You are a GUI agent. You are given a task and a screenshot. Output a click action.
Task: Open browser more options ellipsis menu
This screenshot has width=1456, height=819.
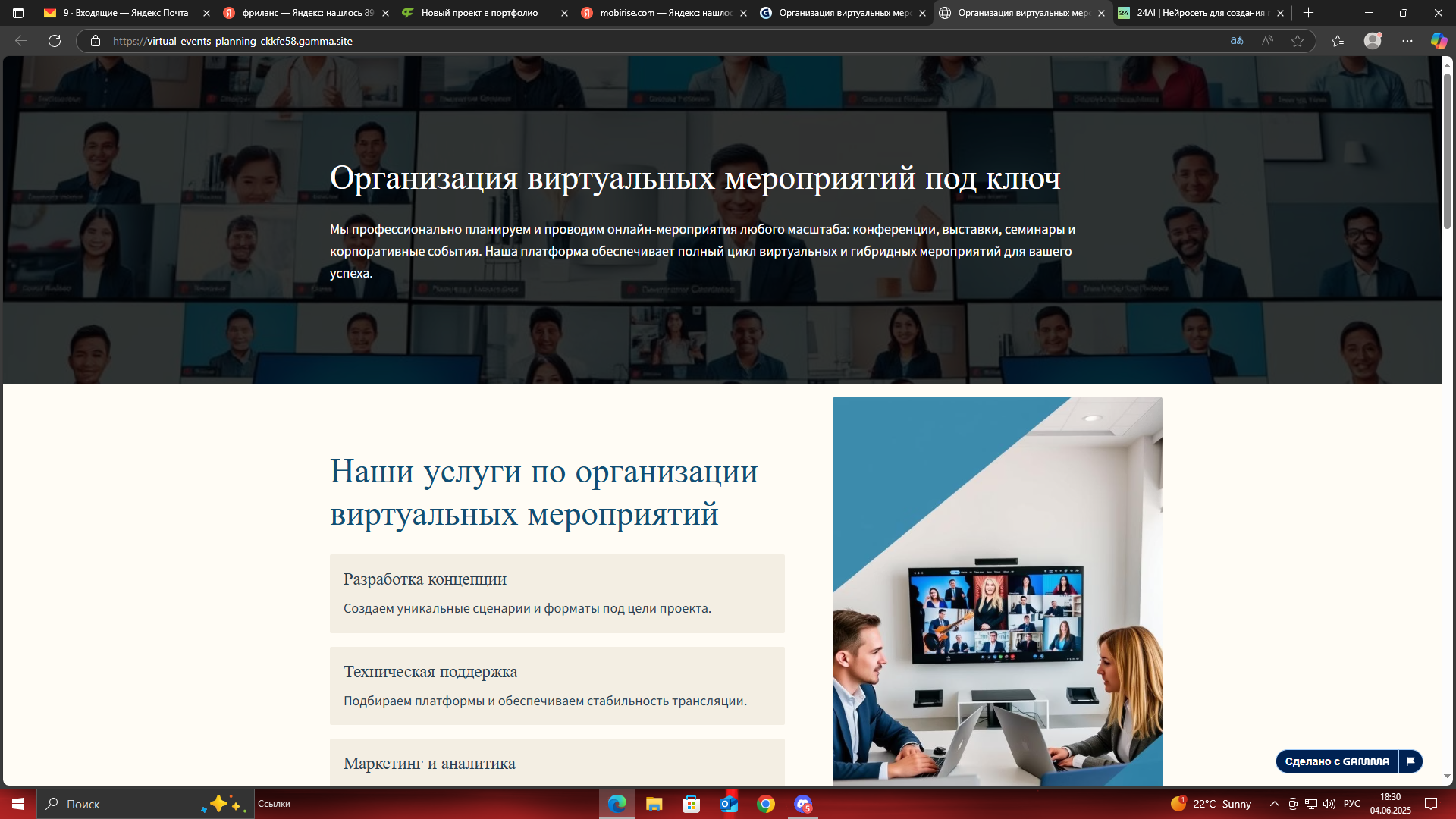[1407, 41]
